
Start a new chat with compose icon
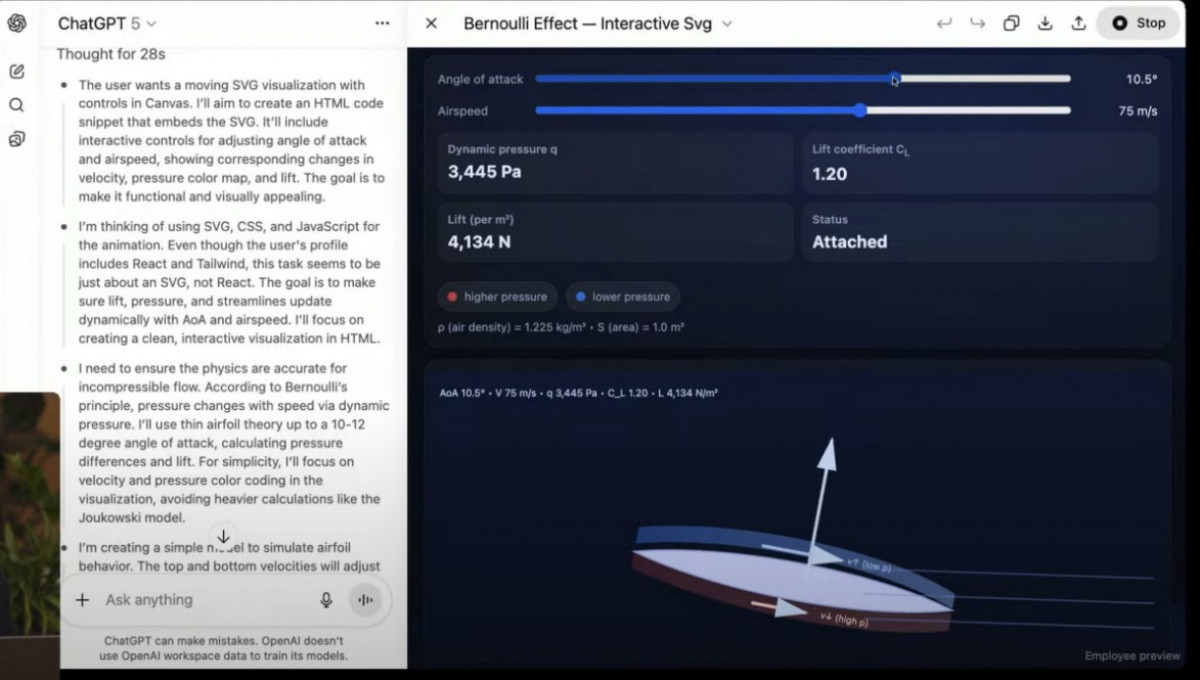(17, 72)
